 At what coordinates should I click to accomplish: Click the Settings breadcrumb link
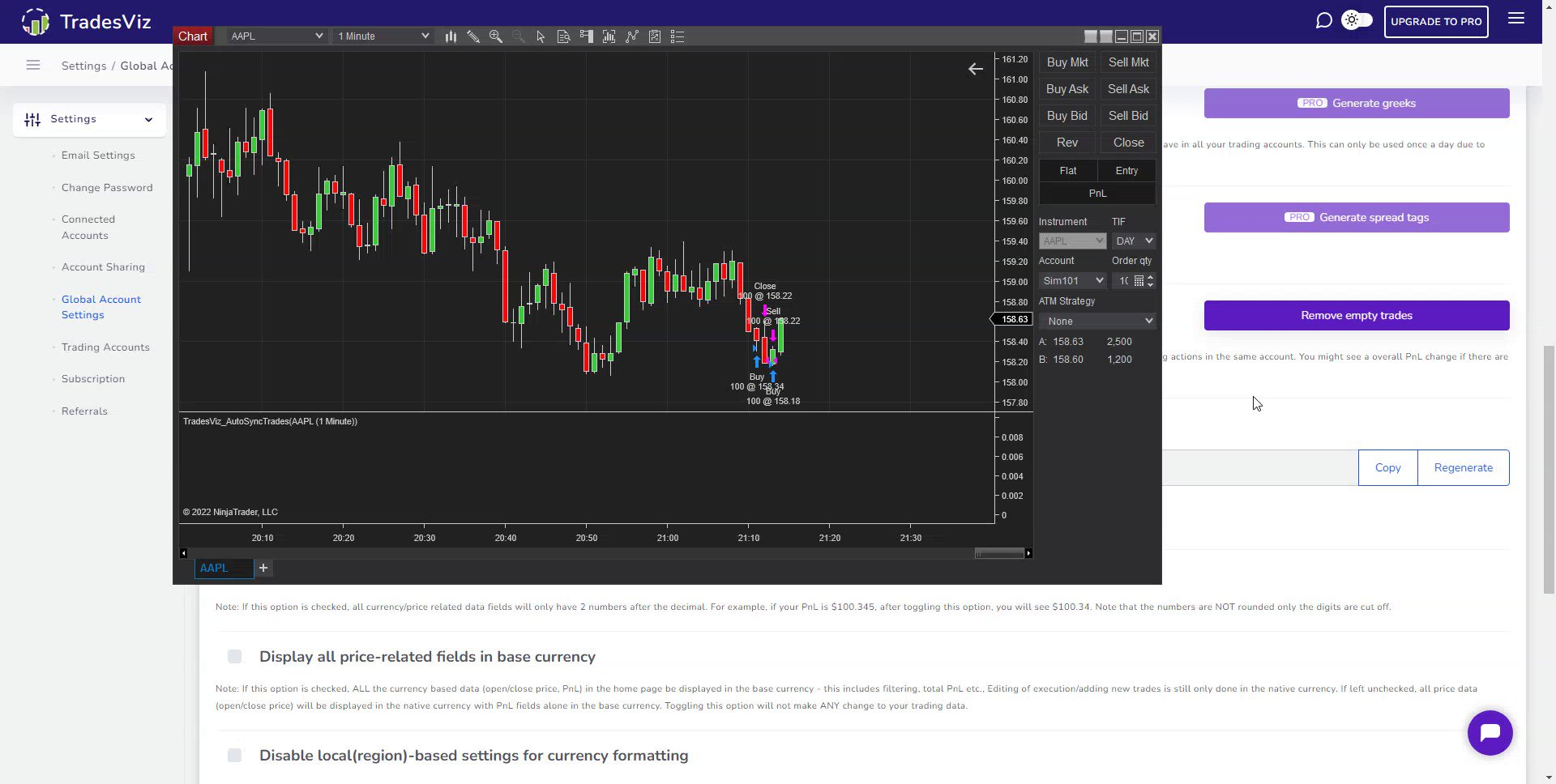[x=83, y=66]
